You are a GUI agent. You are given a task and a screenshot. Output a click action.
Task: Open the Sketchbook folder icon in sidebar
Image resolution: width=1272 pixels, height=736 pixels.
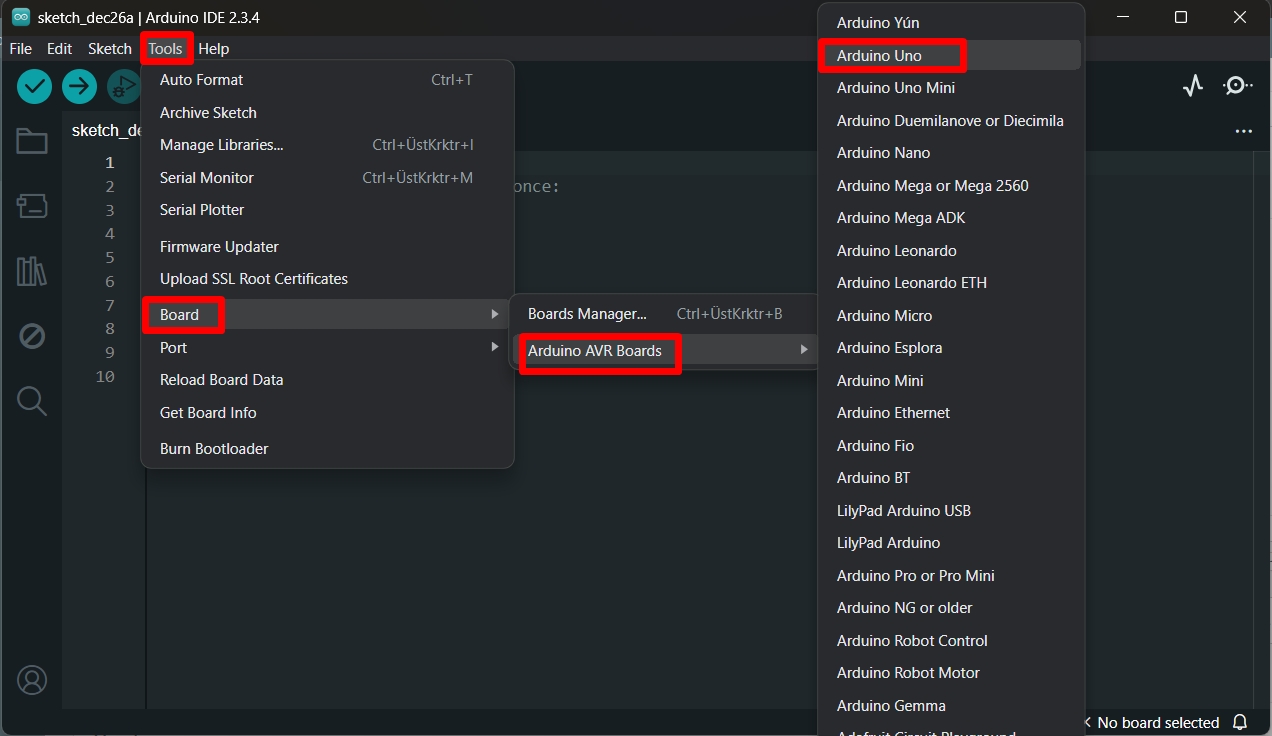(x=32, y=142)
